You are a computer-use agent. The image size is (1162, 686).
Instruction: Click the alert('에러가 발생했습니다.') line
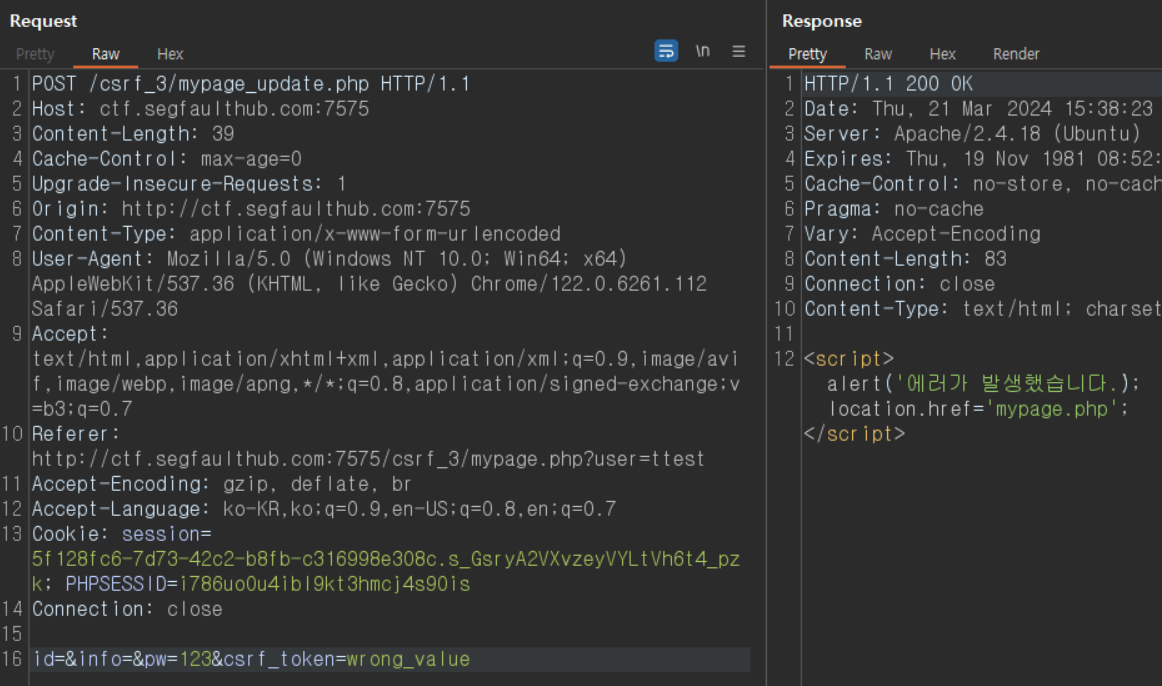tap(983, 384)
